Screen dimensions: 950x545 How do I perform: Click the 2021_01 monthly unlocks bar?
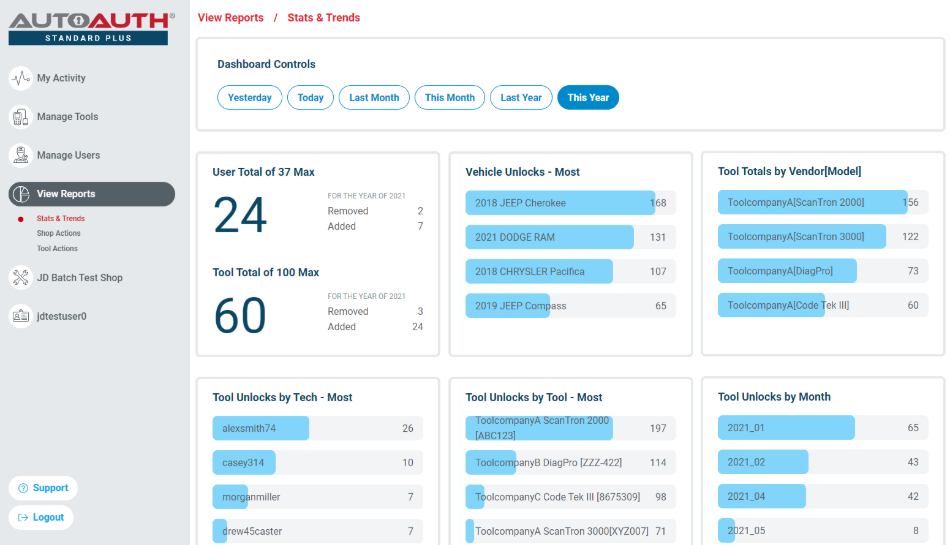point(786,428)
